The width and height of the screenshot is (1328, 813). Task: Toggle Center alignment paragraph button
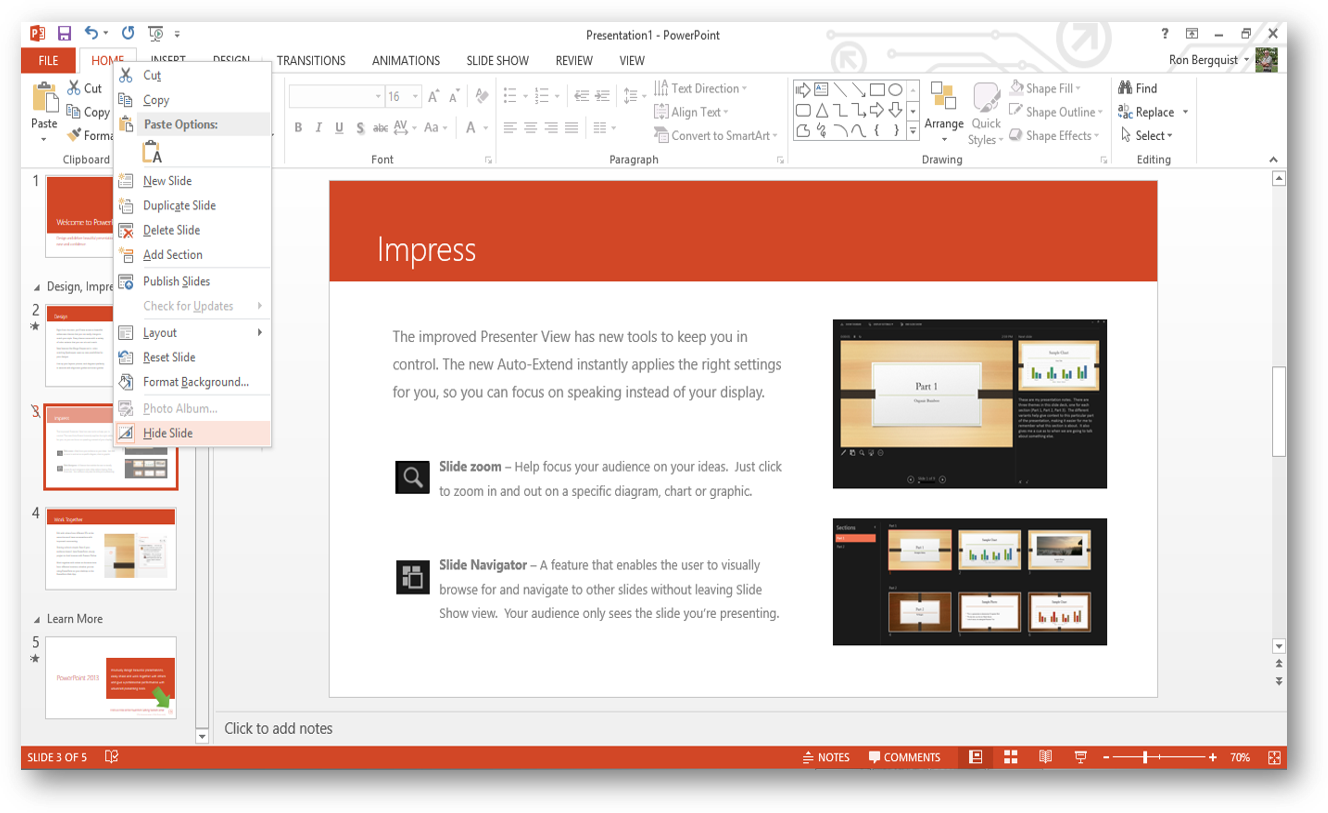coord(530,127)
